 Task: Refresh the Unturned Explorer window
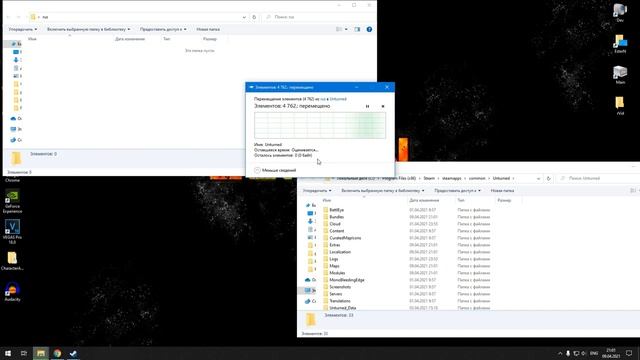(x=549, y=178)
